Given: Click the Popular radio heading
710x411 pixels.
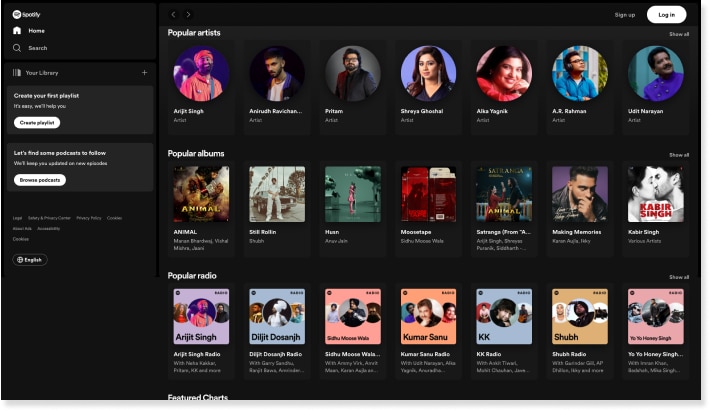Looking at the screenshot, I should pos(192,276).
